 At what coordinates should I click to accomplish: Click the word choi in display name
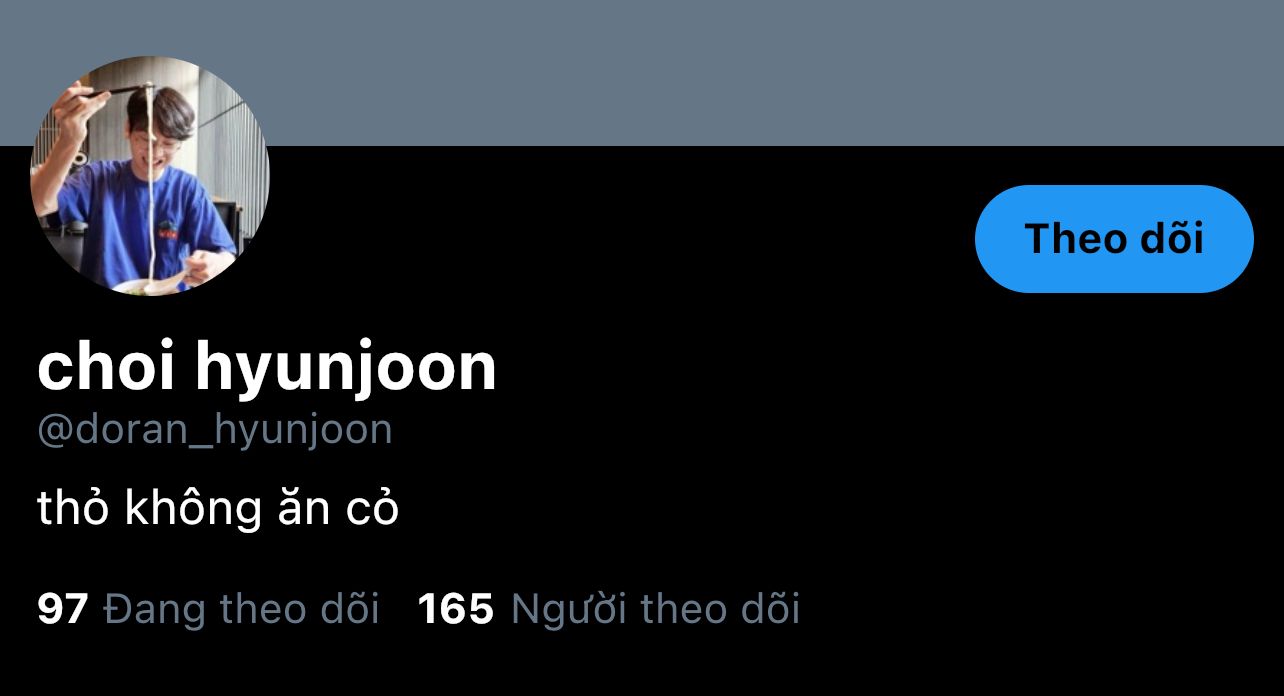[x=107, y=366]
